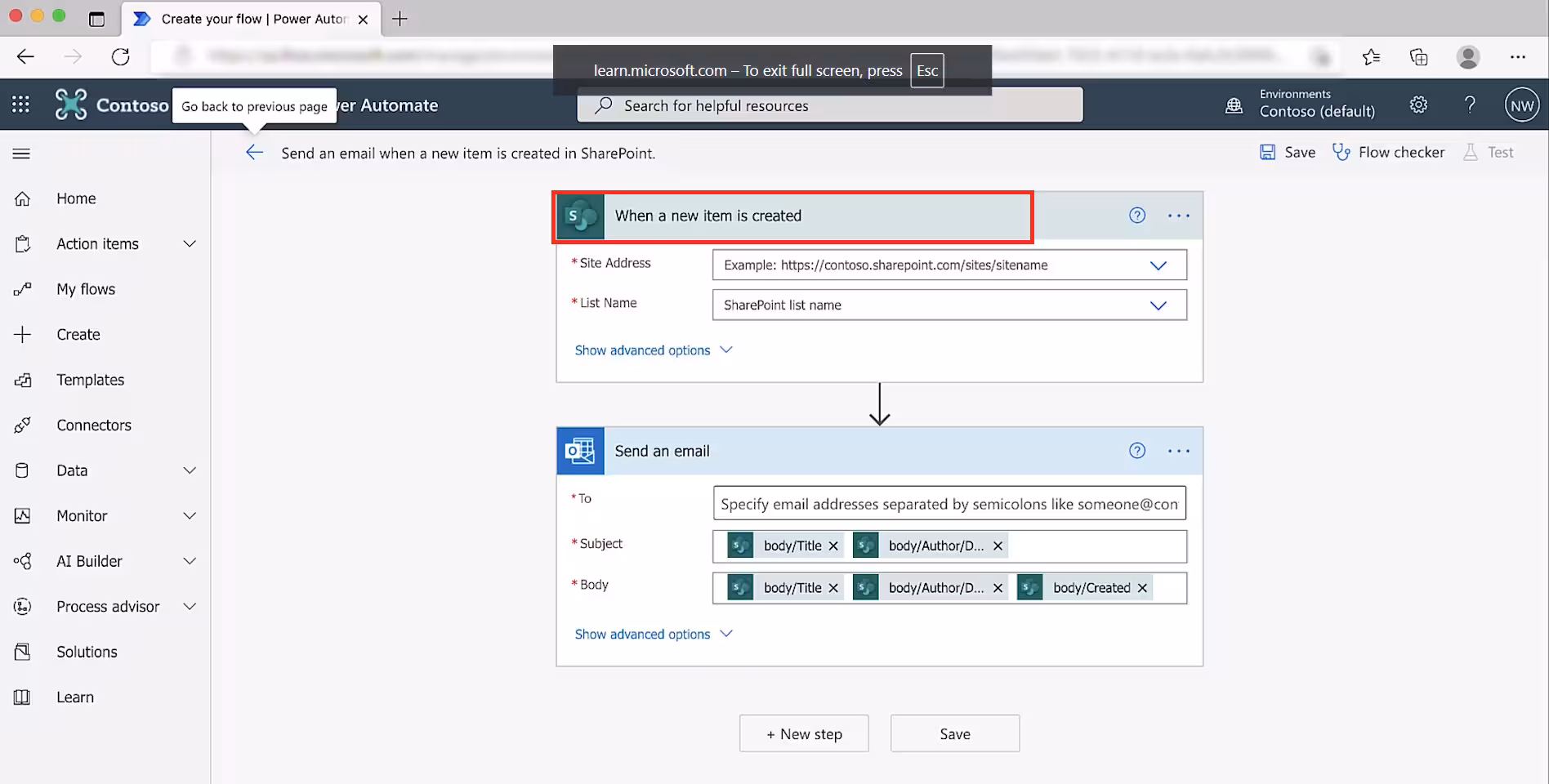Open List Name dropdown
Viewport: 1549px width, 784px height.
pyautogui.click(x=1158, y=305)
